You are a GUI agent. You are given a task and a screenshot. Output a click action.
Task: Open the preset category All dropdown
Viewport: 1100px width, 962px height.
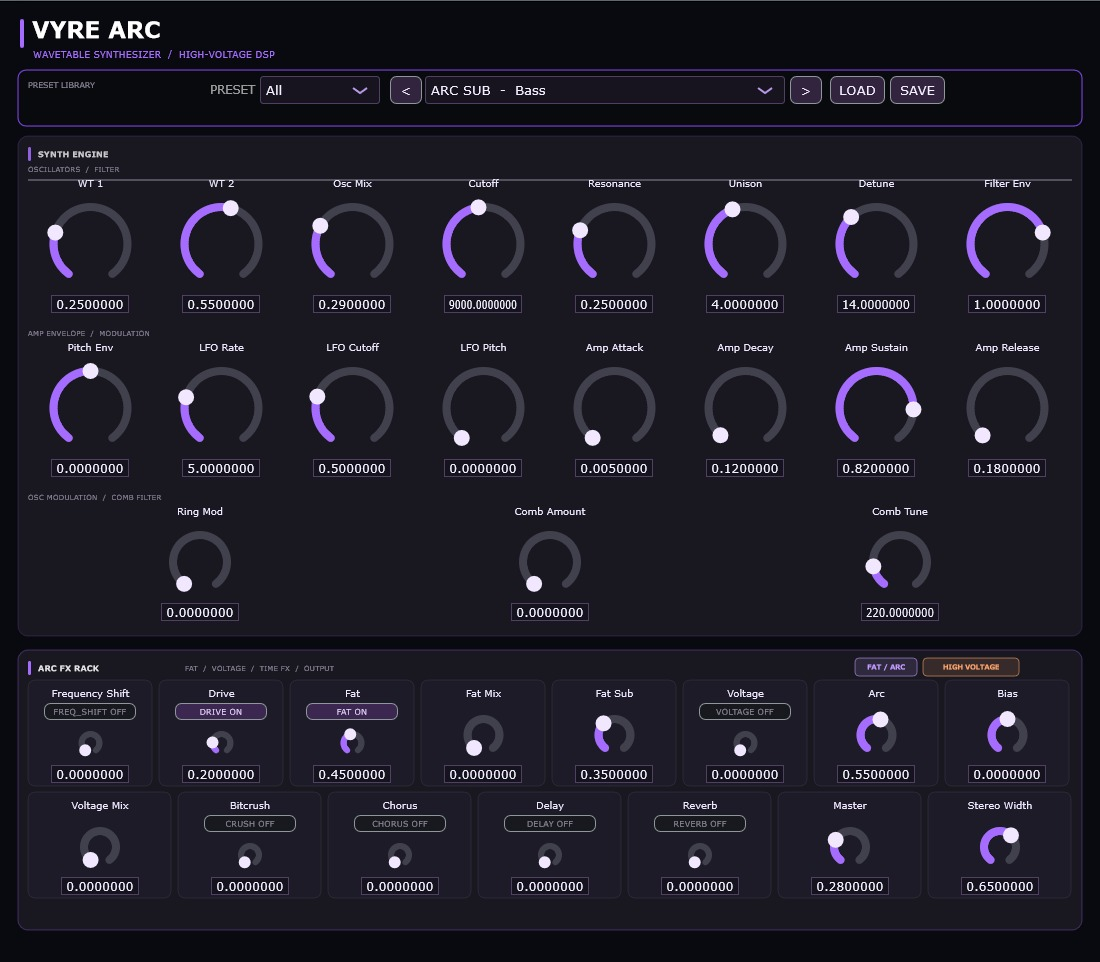tap(320, 91)
